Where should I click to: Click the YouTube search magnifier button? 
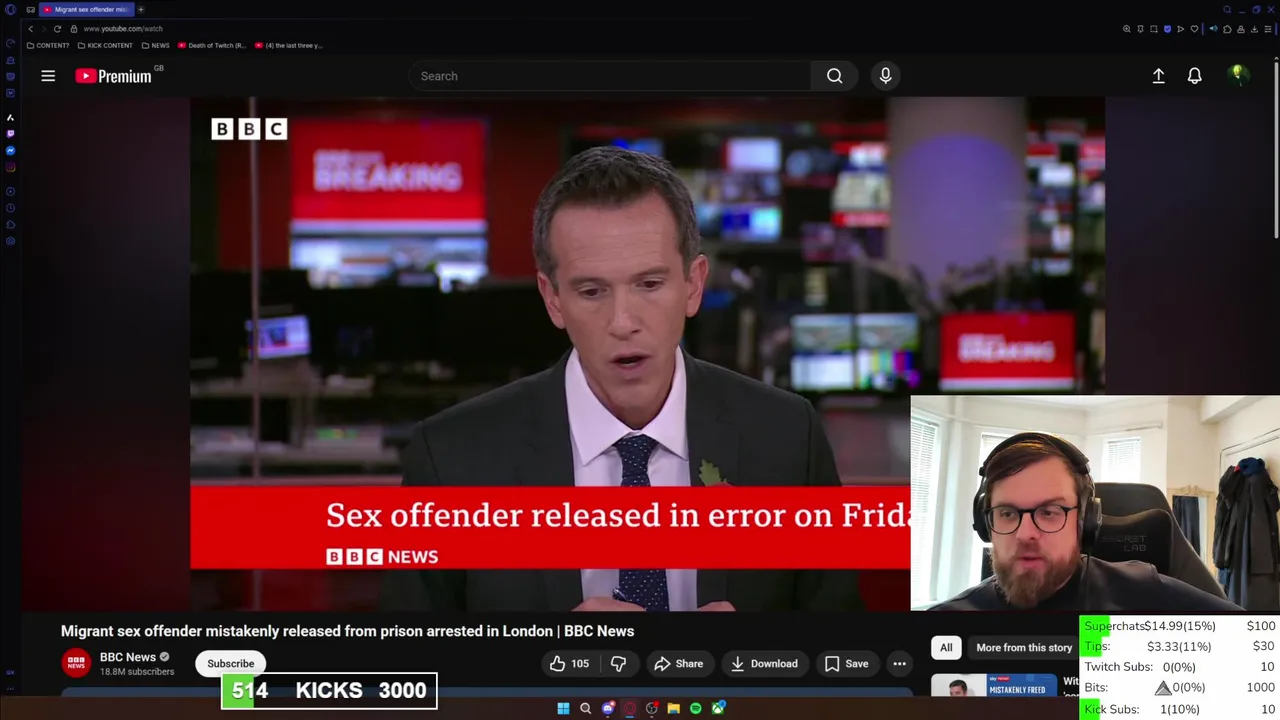point(834,76)
